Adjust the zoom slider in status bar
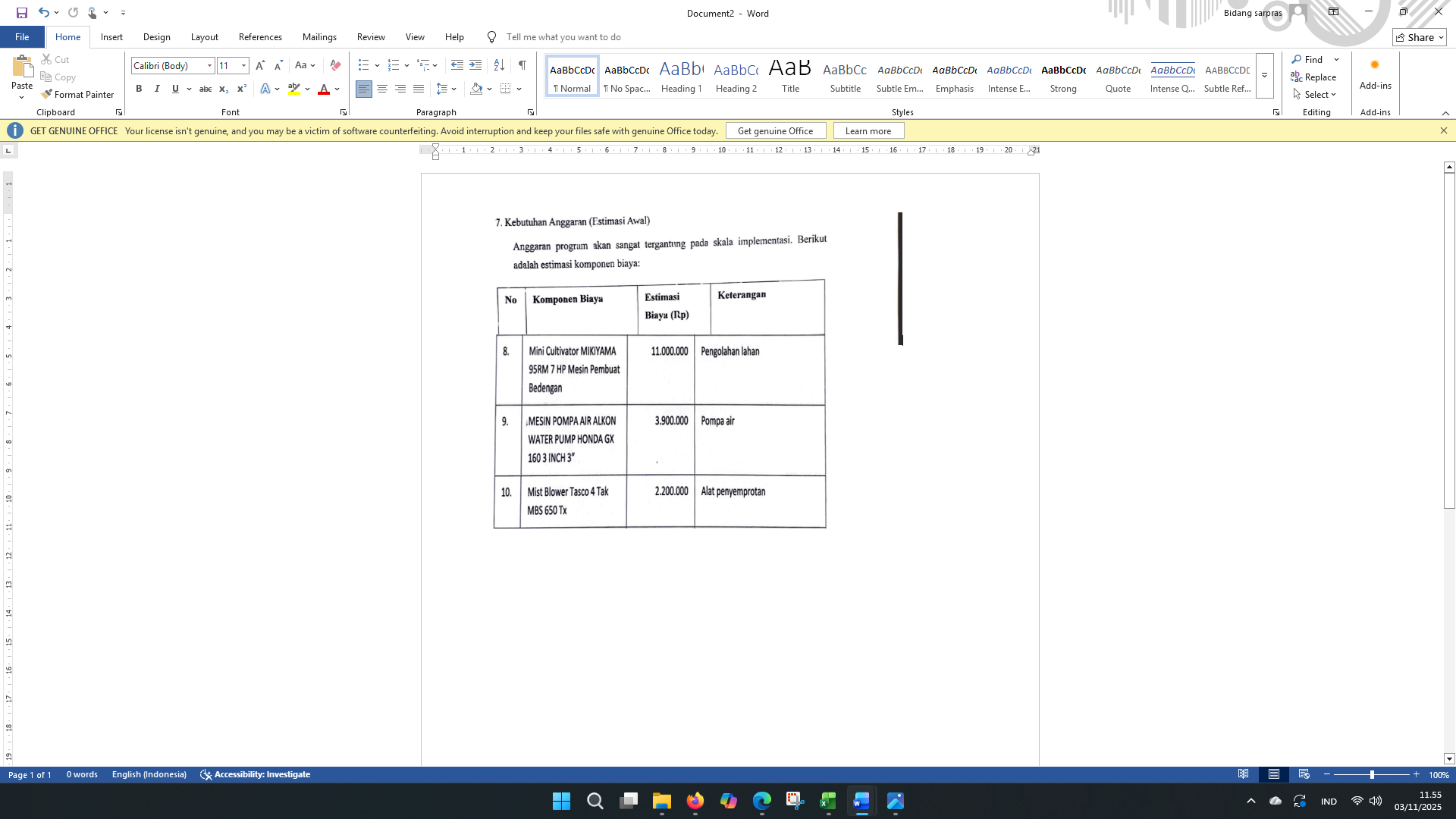The height and width of the screenshot is (819, 1456). [1372, 774]
